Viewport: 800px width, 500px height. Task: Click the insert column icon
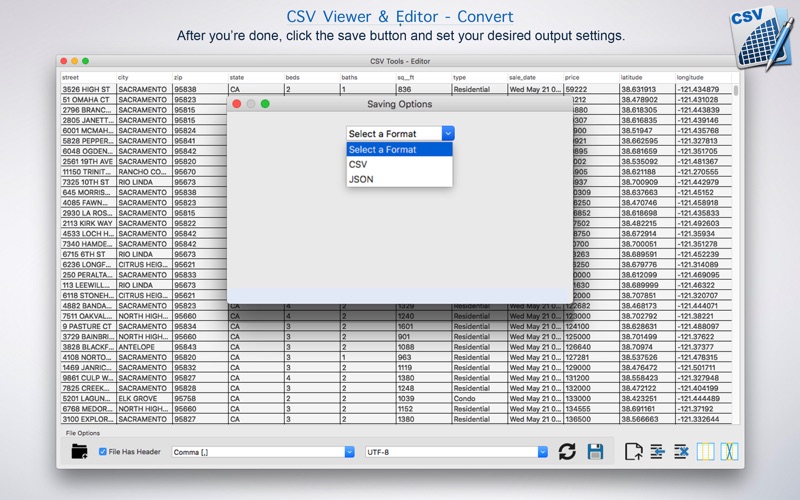(x=705, y=452)
